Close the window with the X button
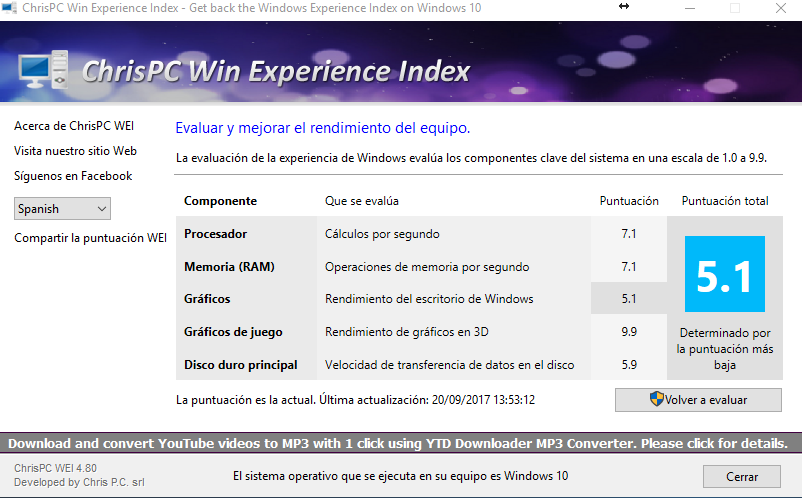 (x=780, y=7)
